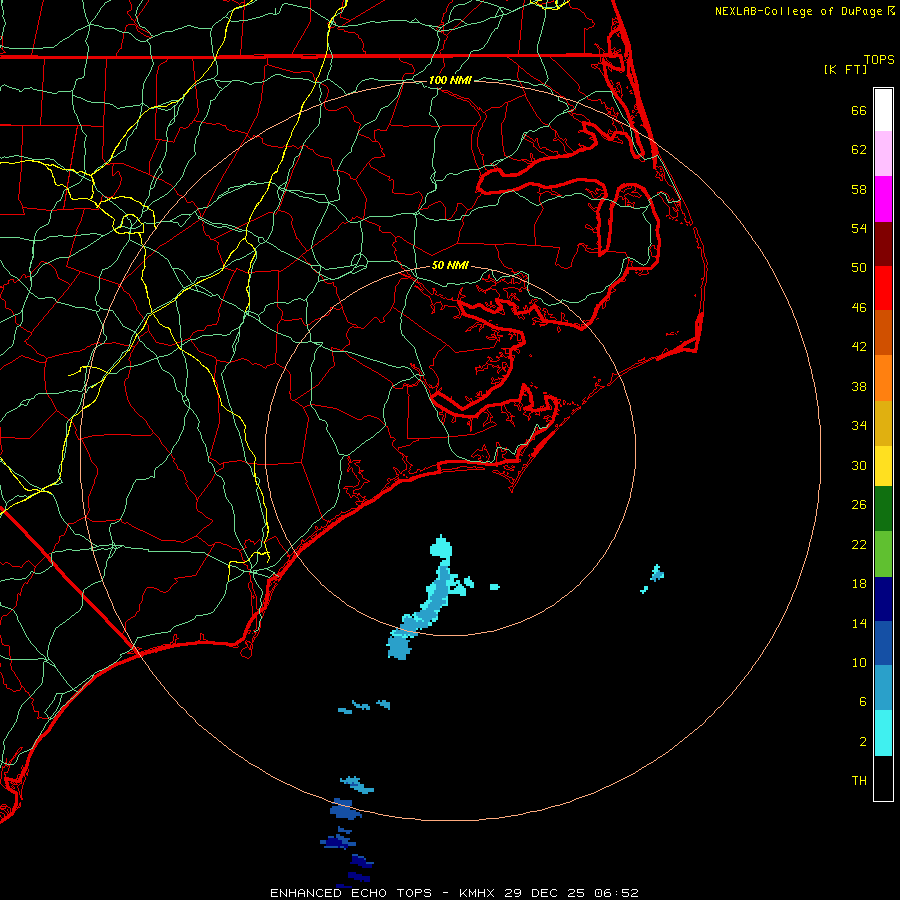Click the legend value "50"
The height and width of the screenshot is (900, 900).
[859, 267]
